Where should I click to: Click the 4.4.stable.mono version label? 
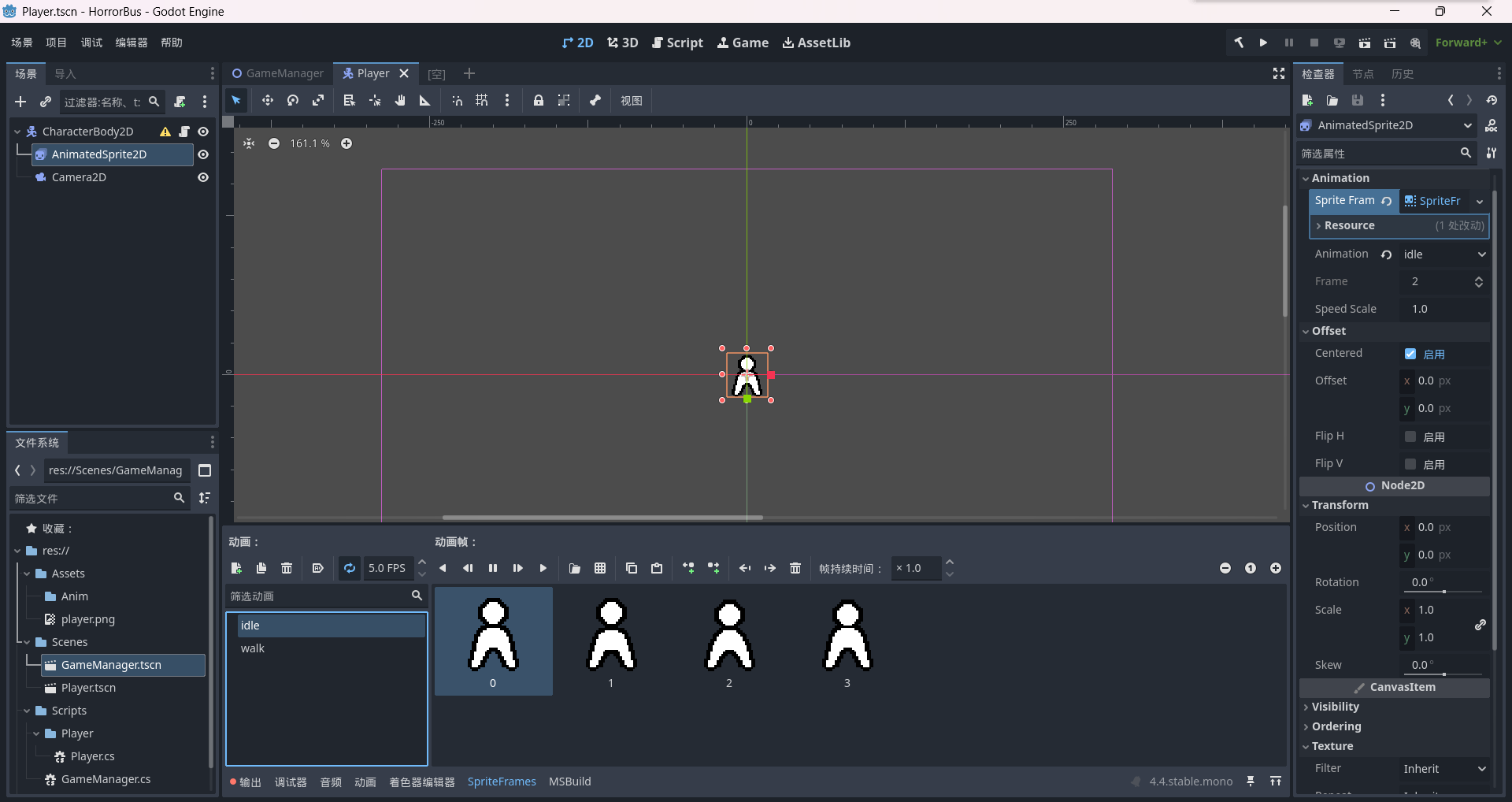[1191, 782]
